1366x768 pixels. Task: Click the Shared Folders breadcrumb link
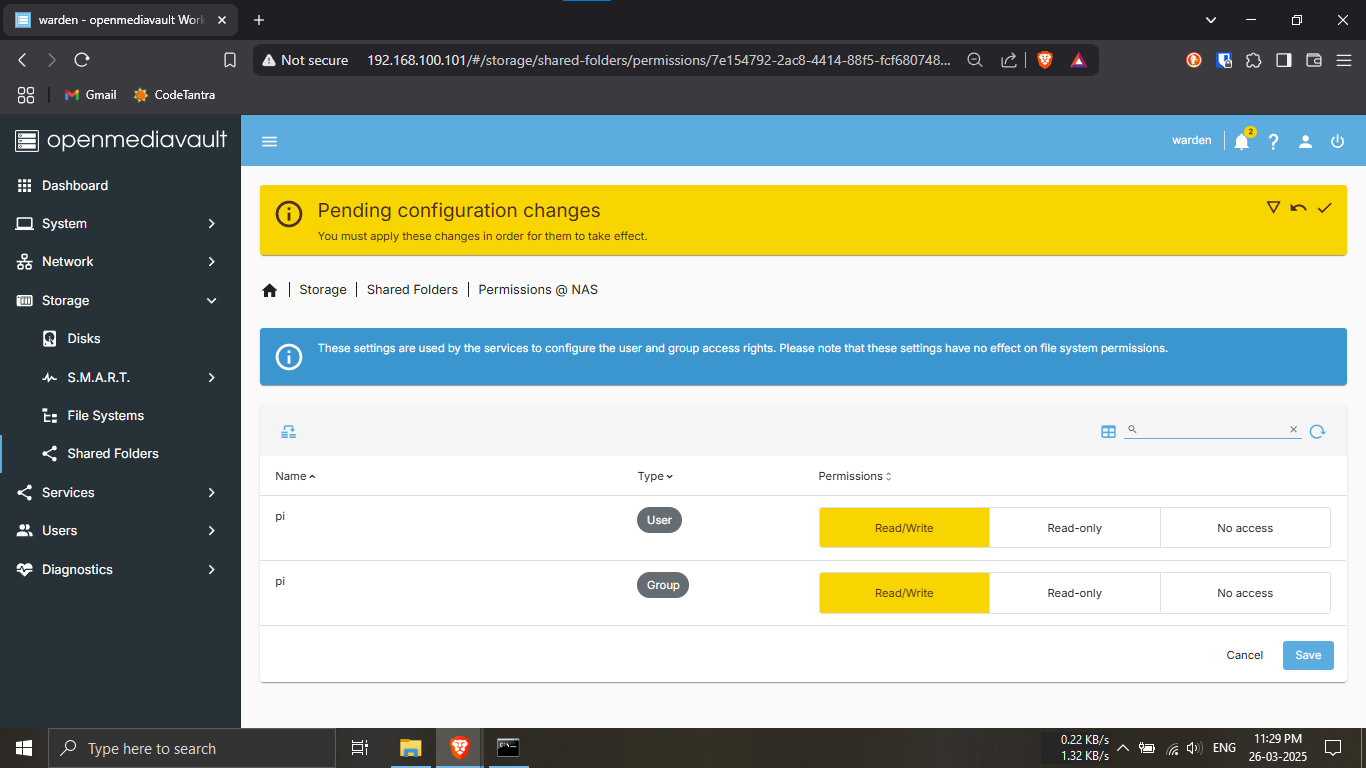[x=412, y=290]
